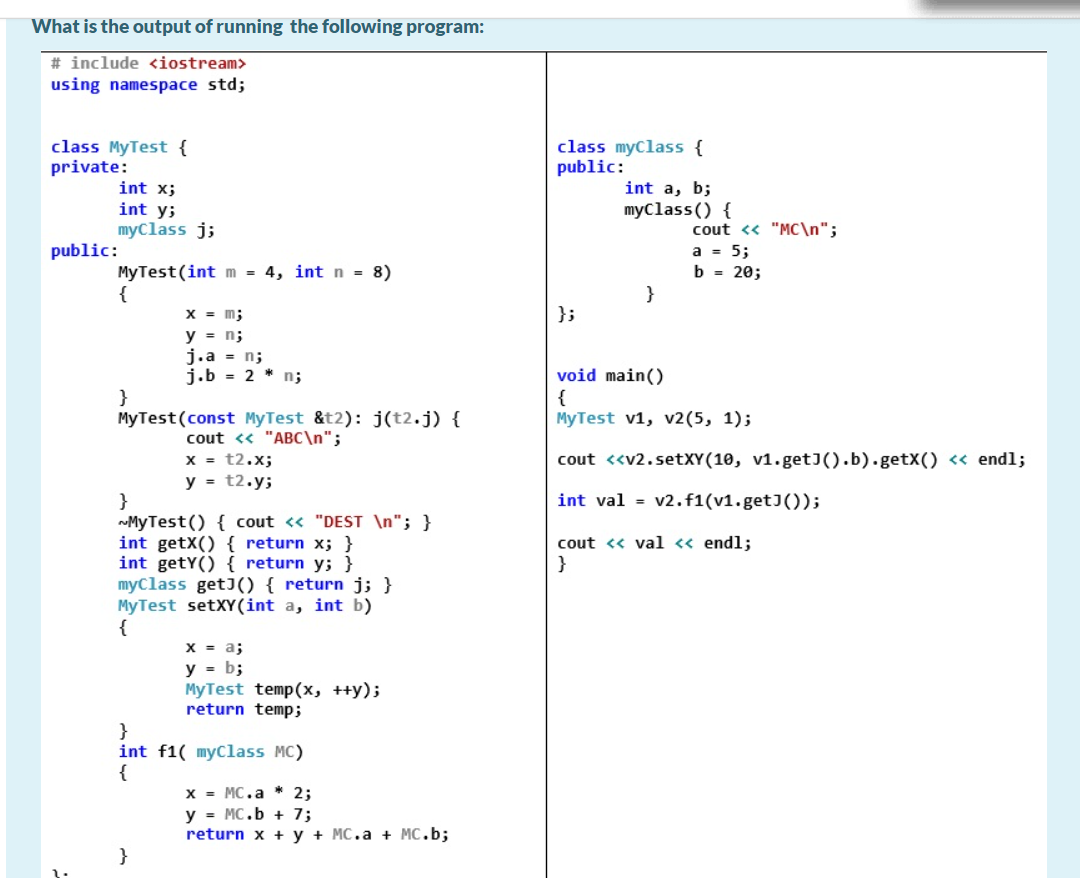Select the '~MyTest()' destructor line

(274, 522)
